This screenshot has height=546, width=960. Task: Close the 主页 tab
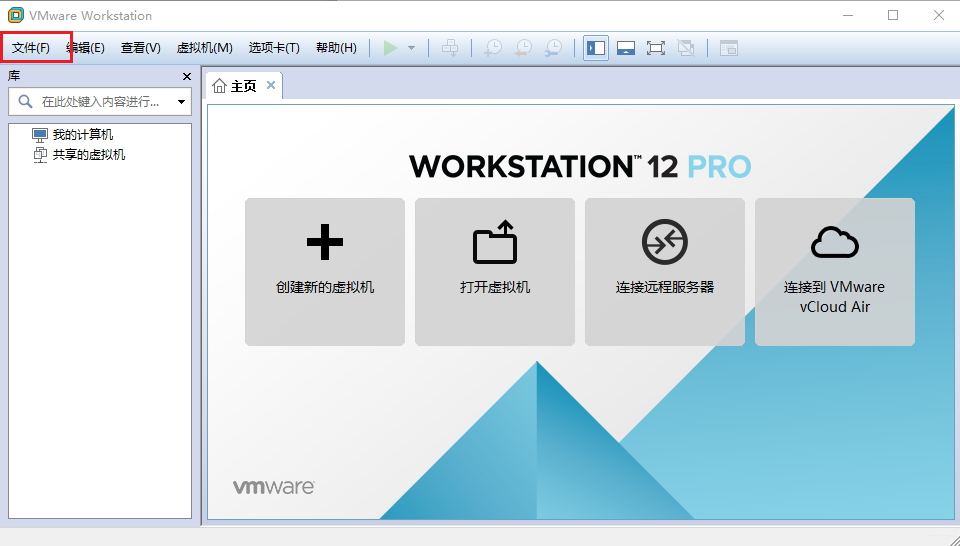pos(271,85)
